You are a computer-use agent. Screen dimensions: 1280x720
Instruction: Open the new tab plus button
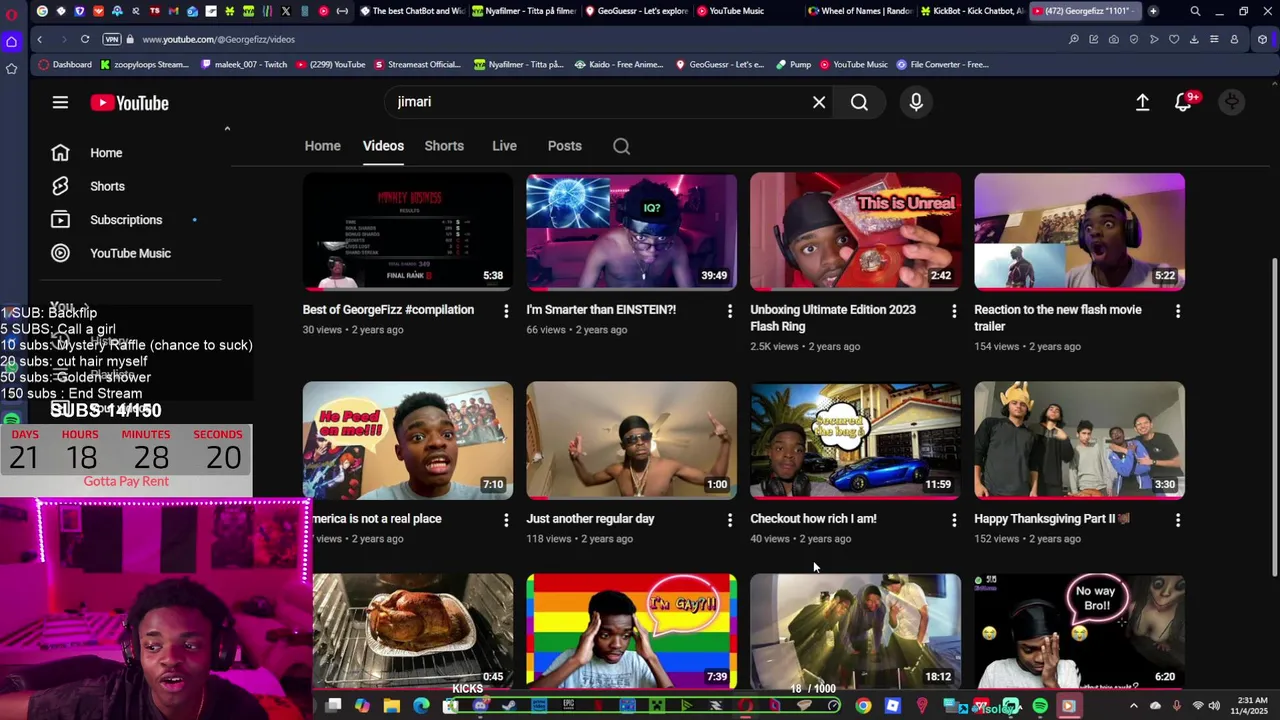[x=1153, y=11]
